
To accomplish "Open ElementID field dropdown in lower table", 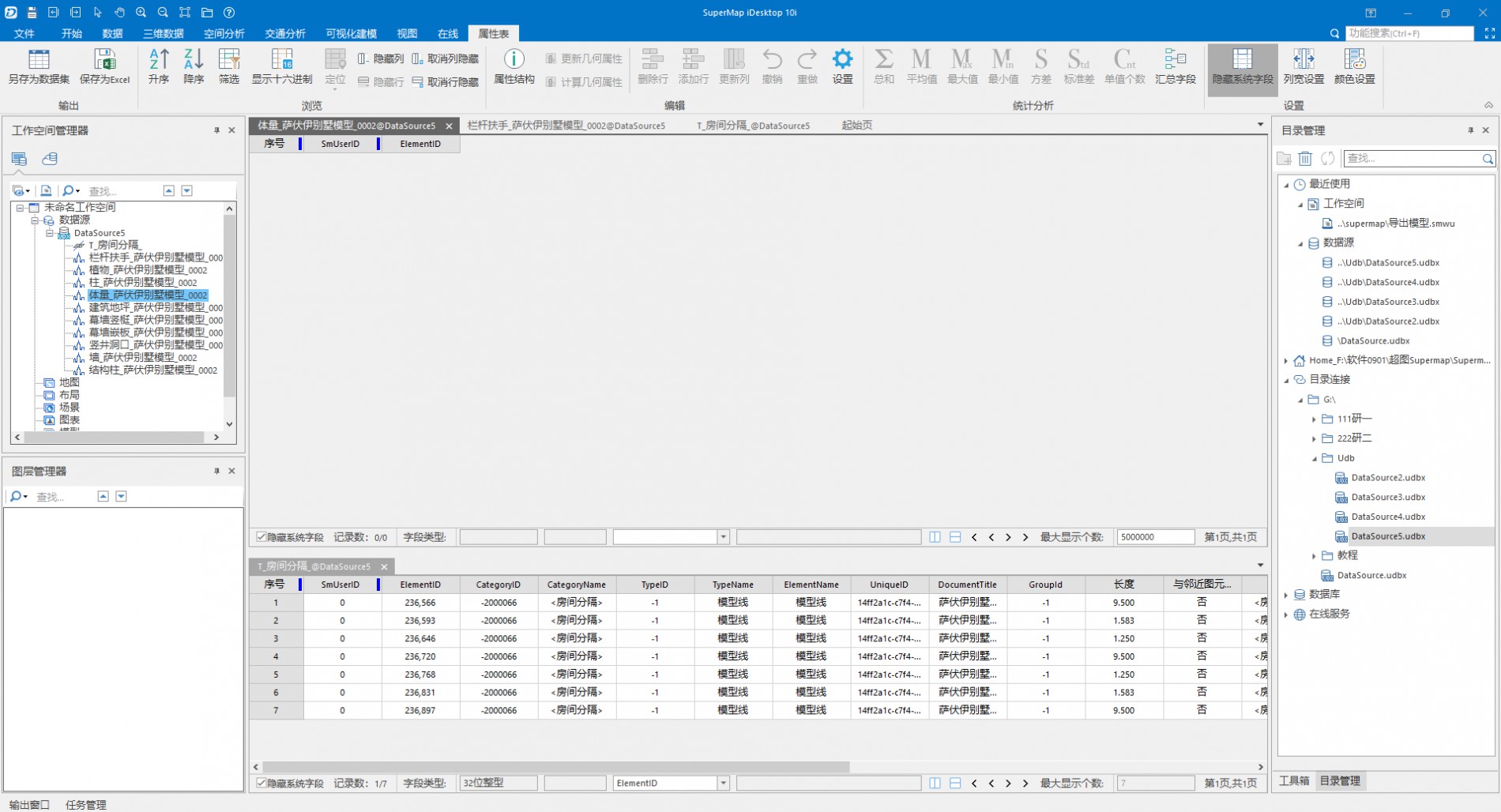I will [723, 784].
